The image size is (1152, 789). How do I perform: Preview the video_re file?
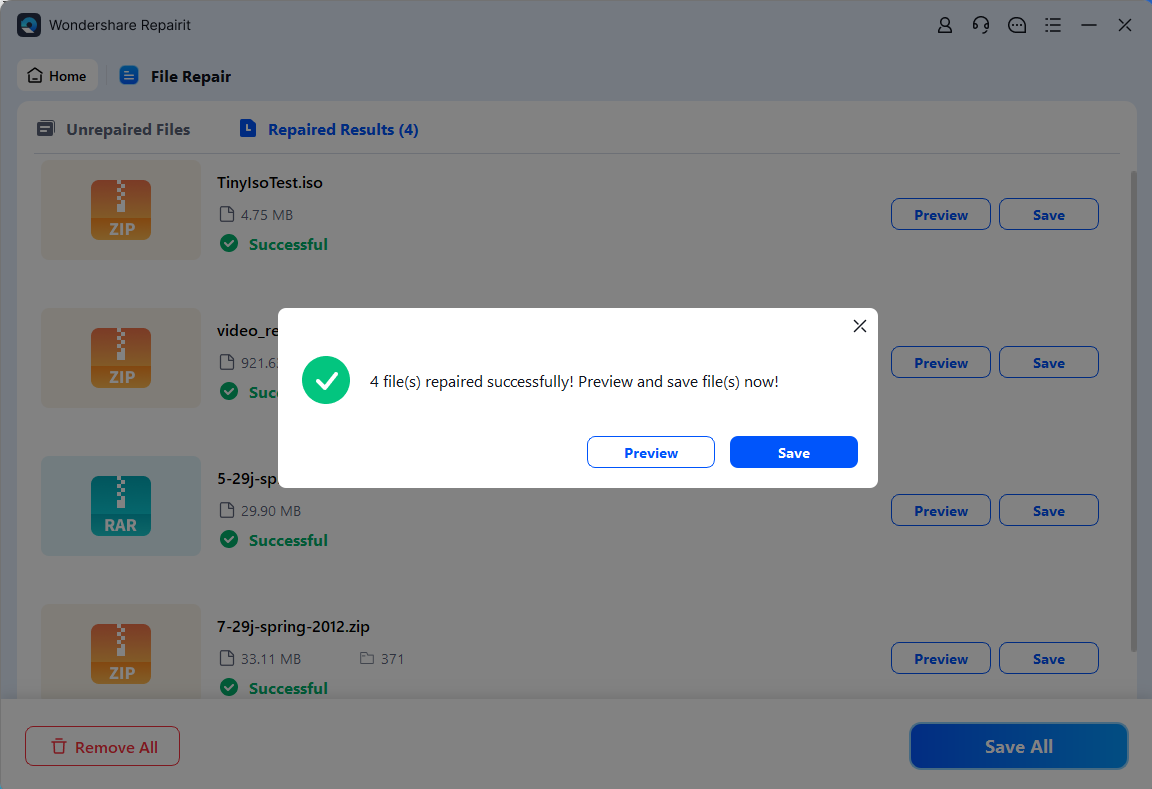click(940, 363)
